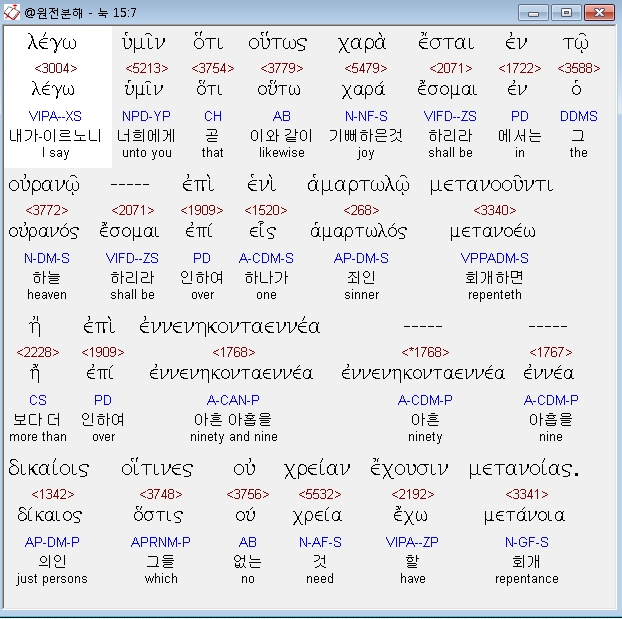The width and height of the screenshot is (622, 619).
Task: Click Strong's number <3779>
Action: [x=282, y=68]
